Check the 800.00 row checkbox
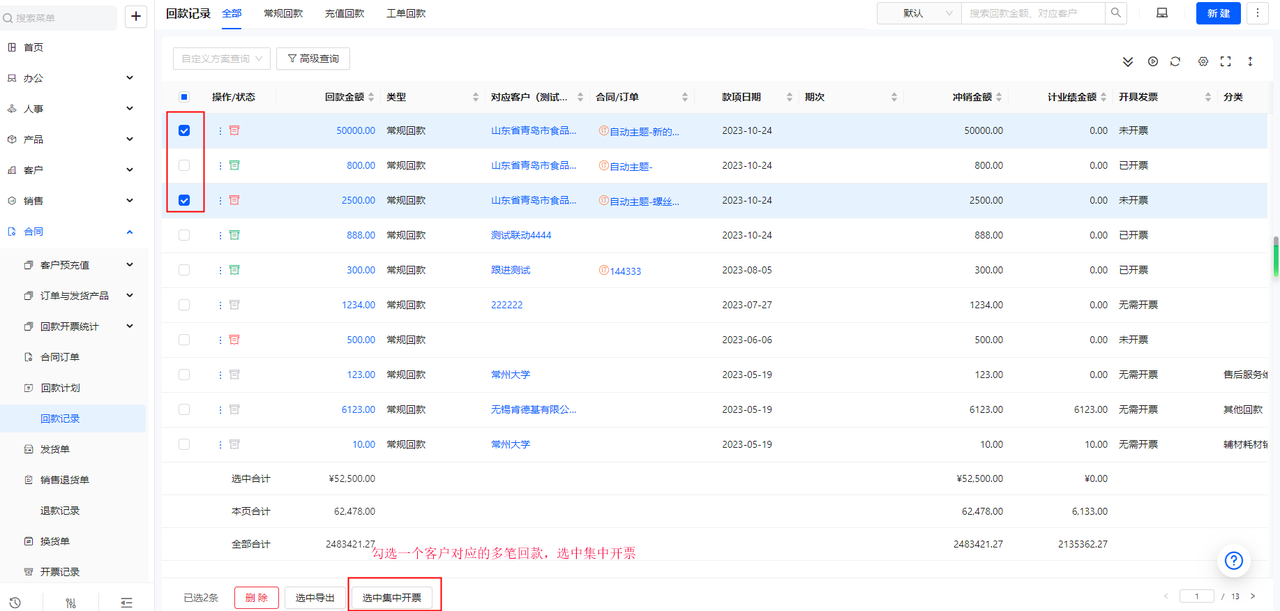Screen dimensions: 1280x611 (184, 165)
